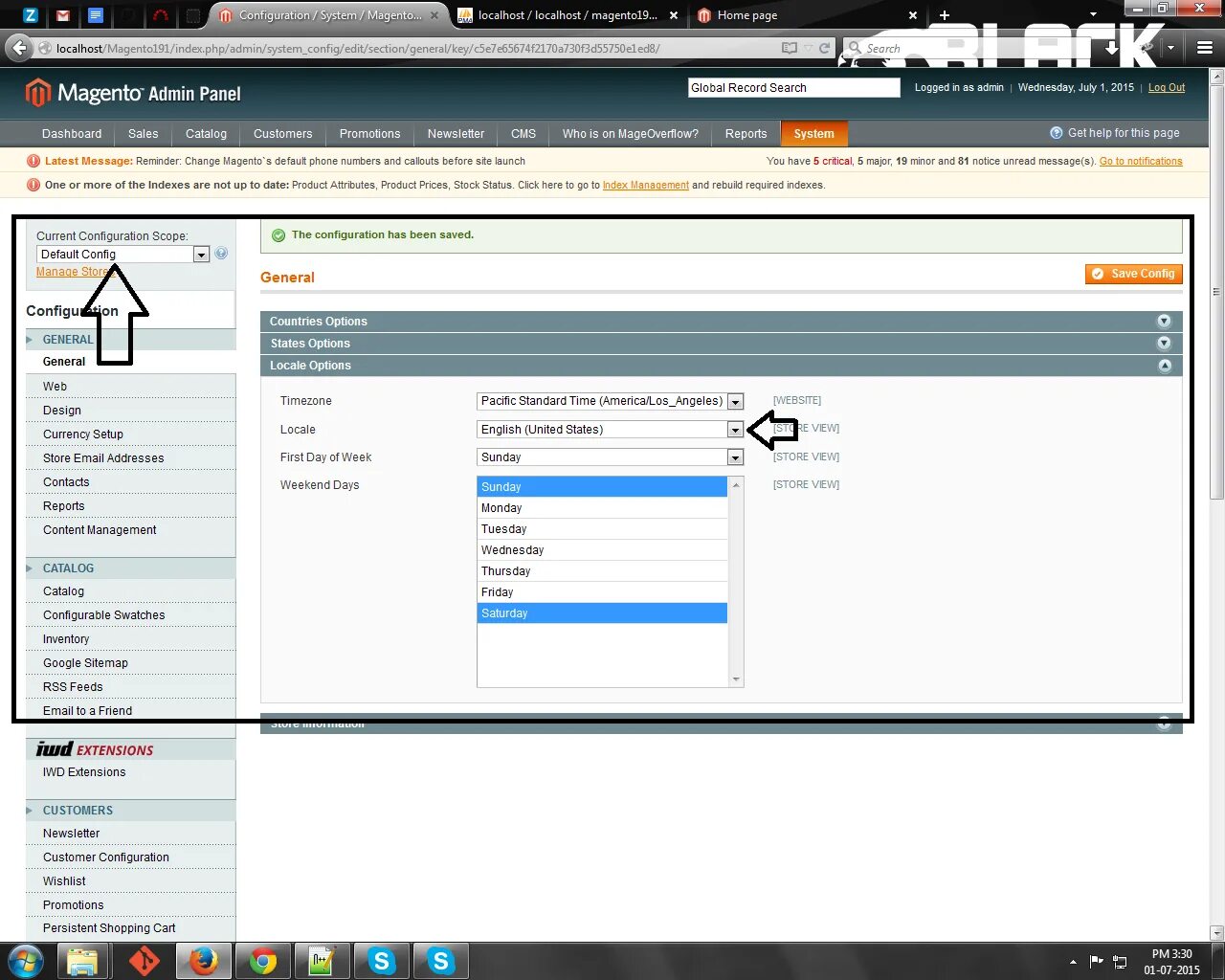Expand the Countries Options section
Image resolution: width=1225 pixels, height=980 pixels.
pos(722,322)
